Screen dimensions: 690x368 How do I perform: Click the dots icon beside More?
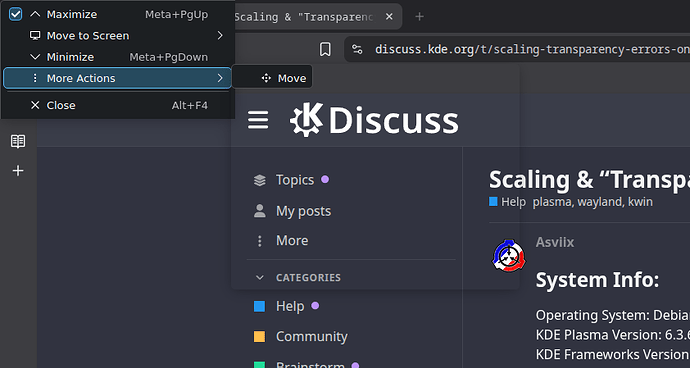[x=260, y=241]
